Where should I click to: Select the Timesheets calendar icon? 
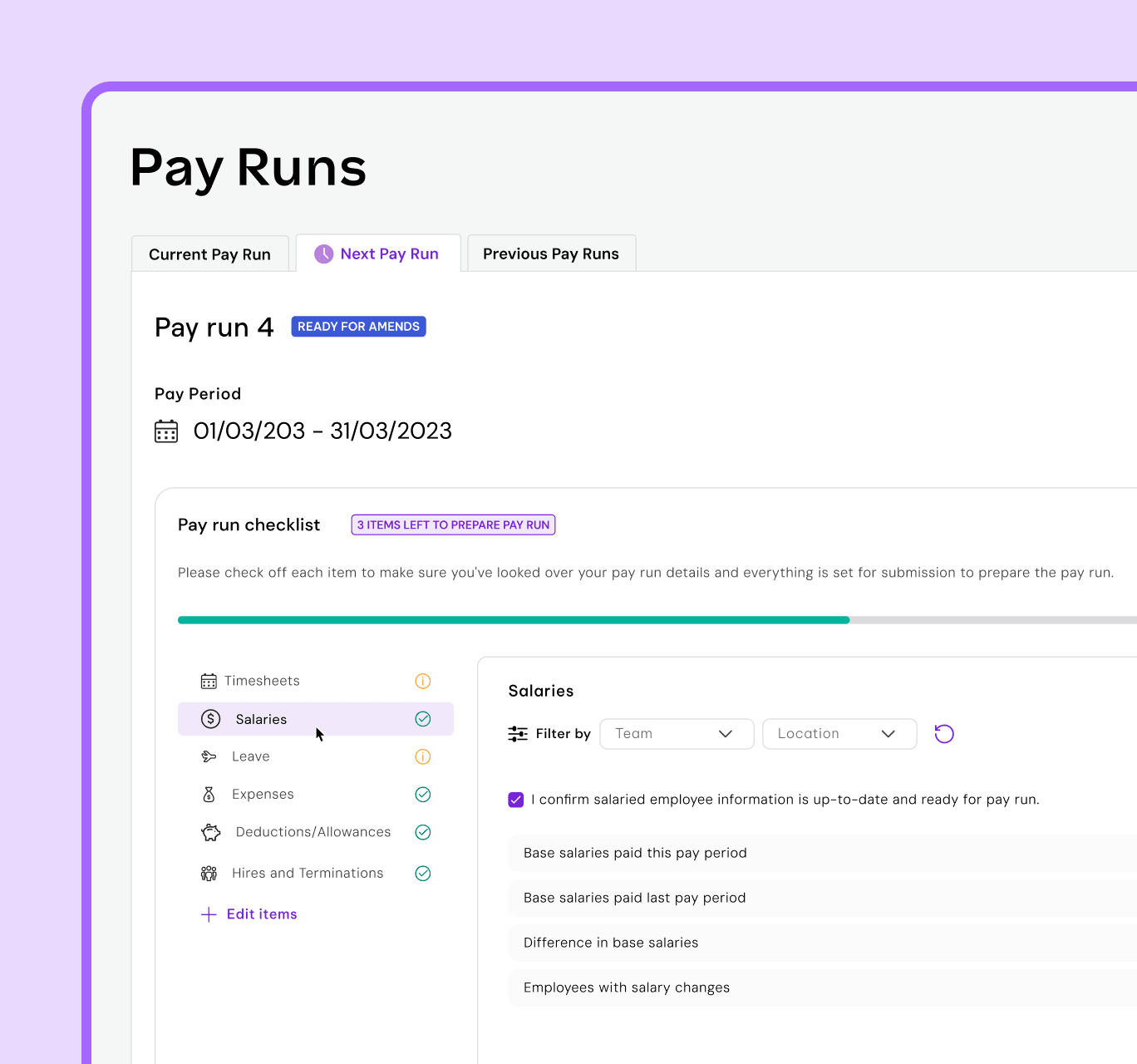[209, 680]
